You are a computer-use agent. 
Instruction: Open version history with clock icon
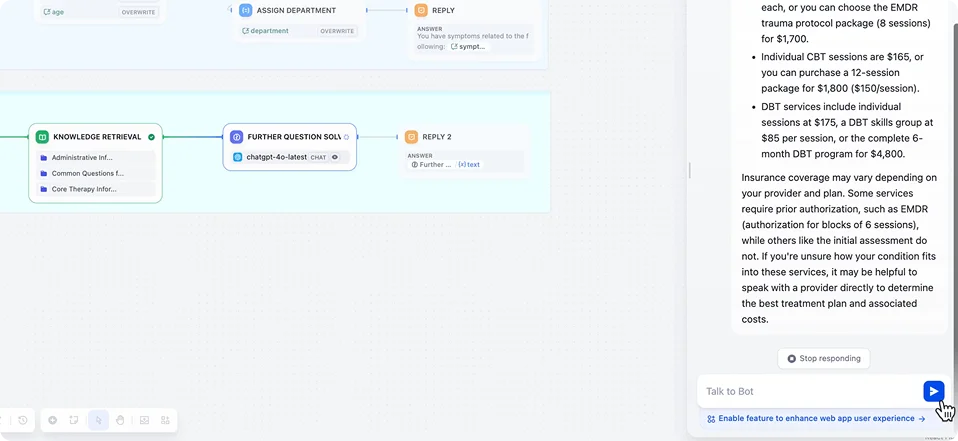[x=23, y=420]
